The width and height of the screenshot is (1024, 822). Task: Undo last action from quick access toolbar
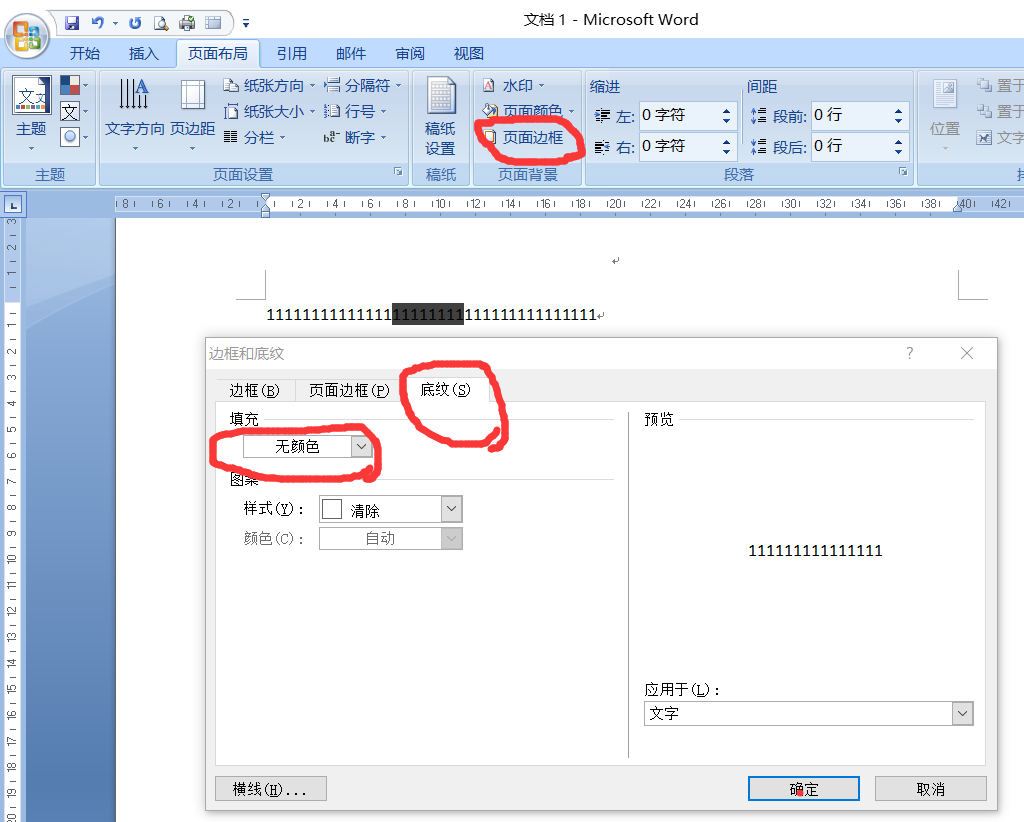[97, 24]
